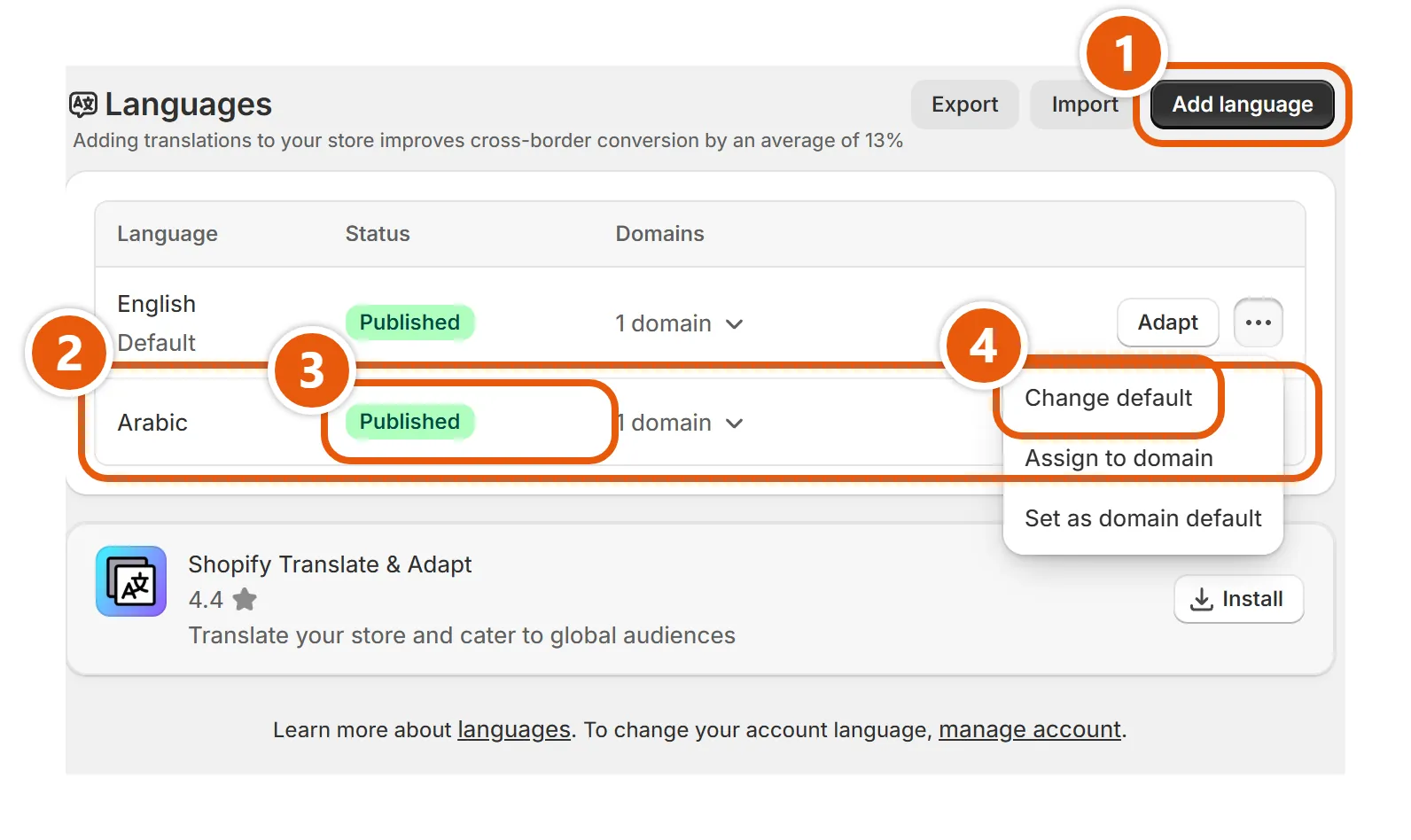The image size is (1411, 840).
Task: Select the English language name
Action: 156,304
